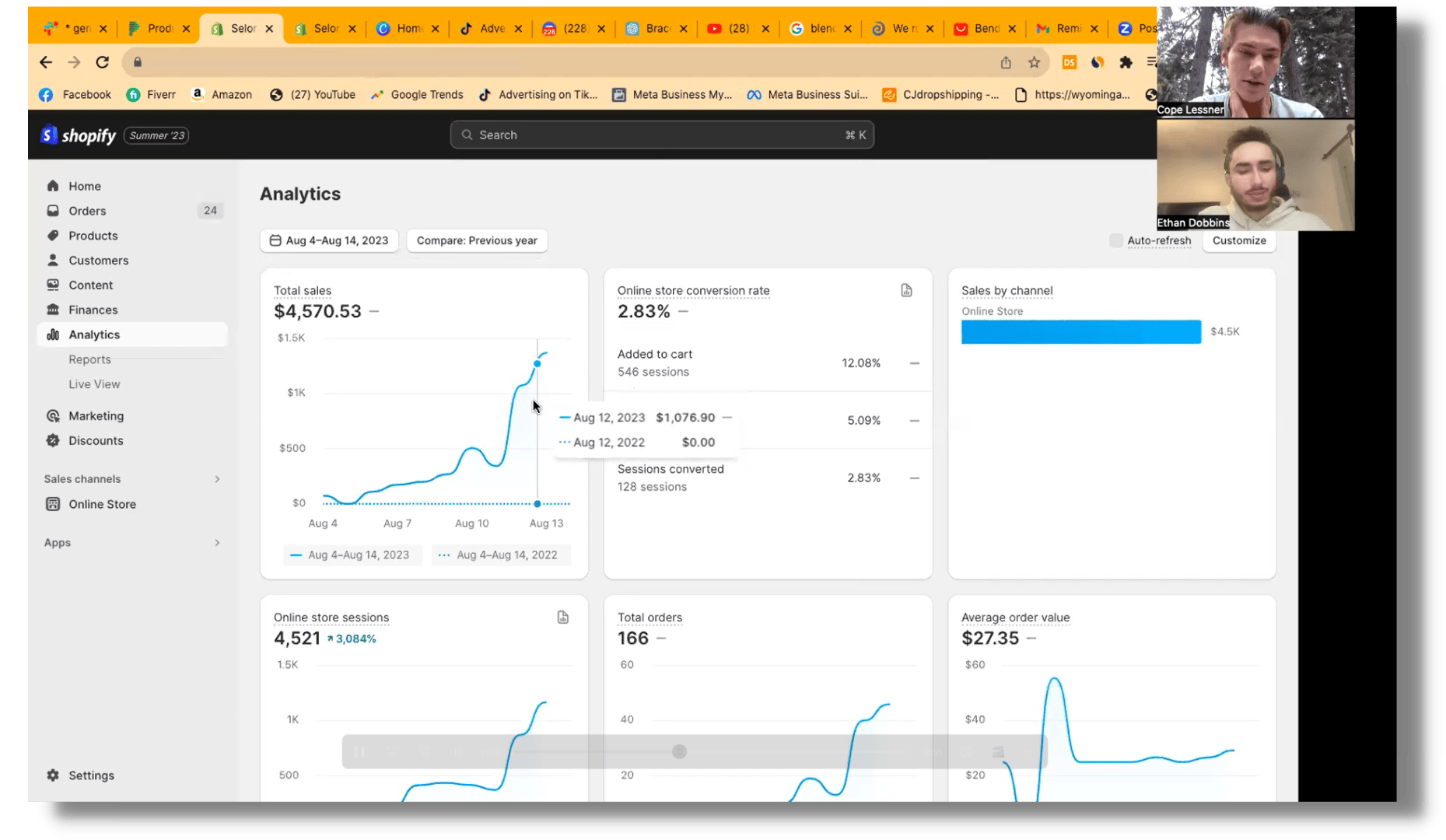
Task: Click the Shopify logo in the header
Action: [x=79, y=135]
